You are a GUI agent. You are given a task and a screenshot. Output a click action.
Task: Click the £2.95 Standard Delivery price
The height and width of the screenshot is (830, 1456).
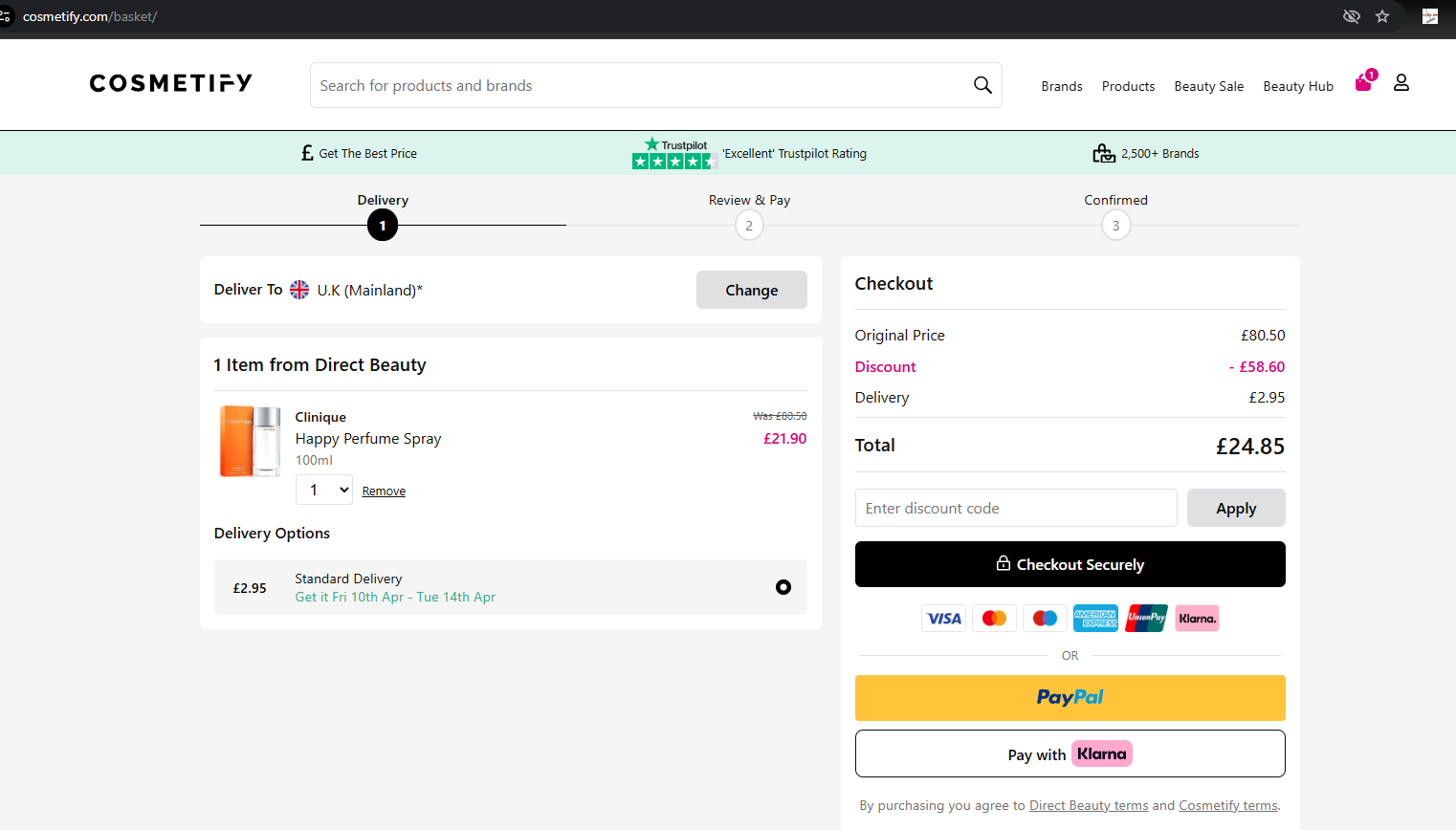coord(250,588)
